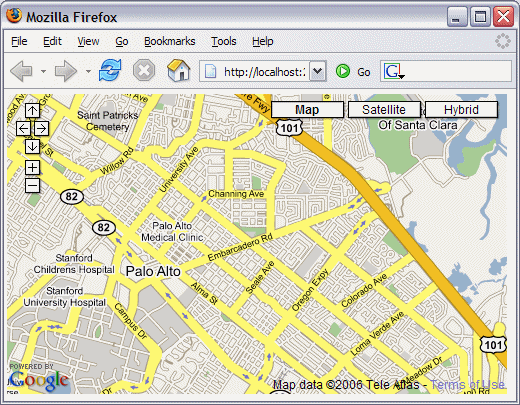Click the Seale Ave label

[x=260, y=277]
